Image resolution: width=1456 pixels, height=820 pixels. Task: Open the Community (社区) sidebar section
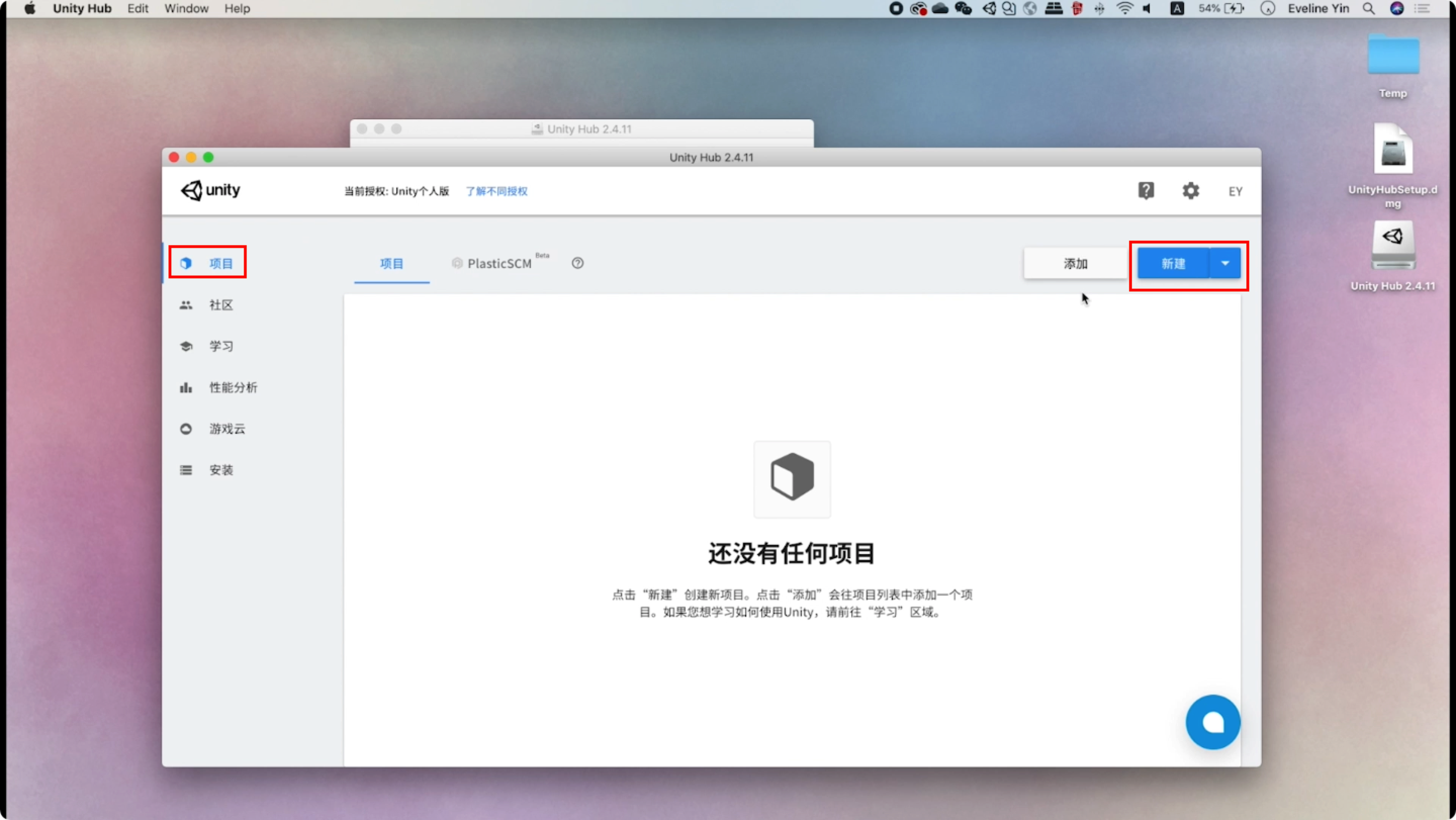(220, 305)
